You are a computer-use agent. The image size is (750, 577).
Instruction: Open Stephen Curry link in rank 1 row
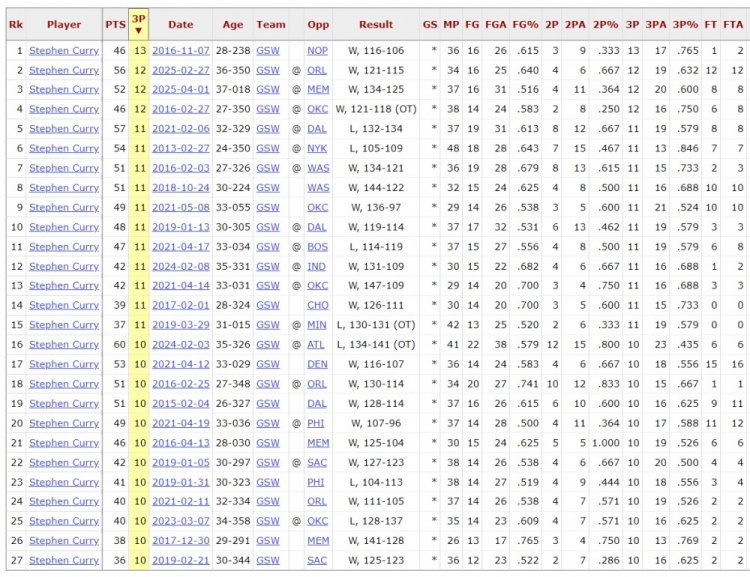tap(64, 50)
